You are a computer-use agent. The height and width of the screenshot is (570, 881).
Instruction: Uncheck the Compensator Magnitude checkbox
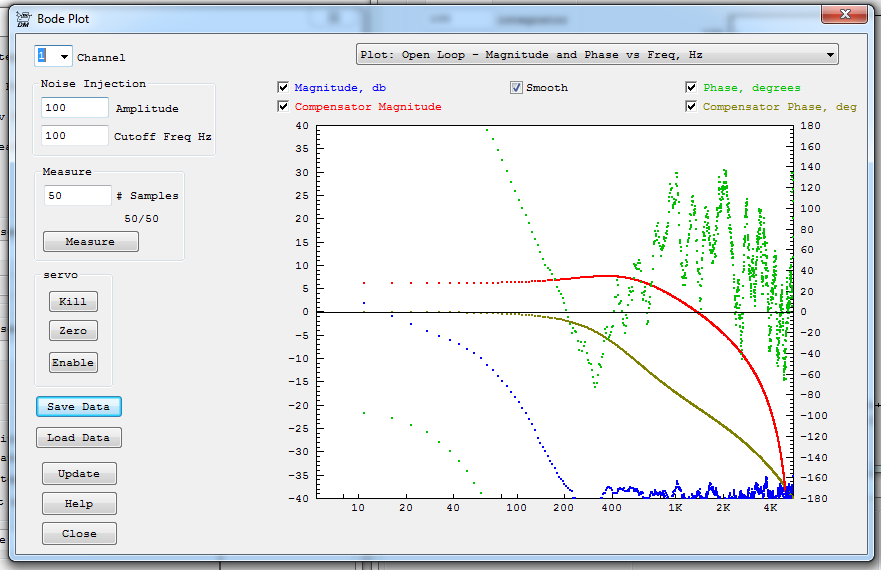[284, 107]
